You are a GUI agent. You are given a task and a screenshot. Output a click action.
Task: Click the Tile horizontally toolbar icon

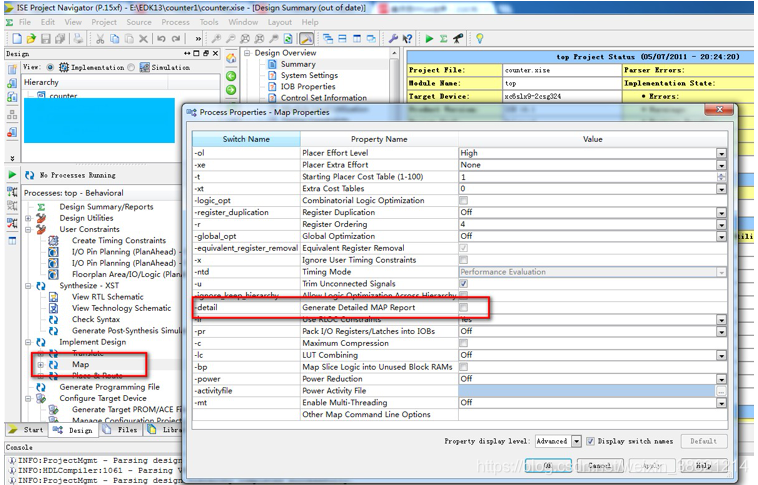pyautogui.click(x=342, y=39)
